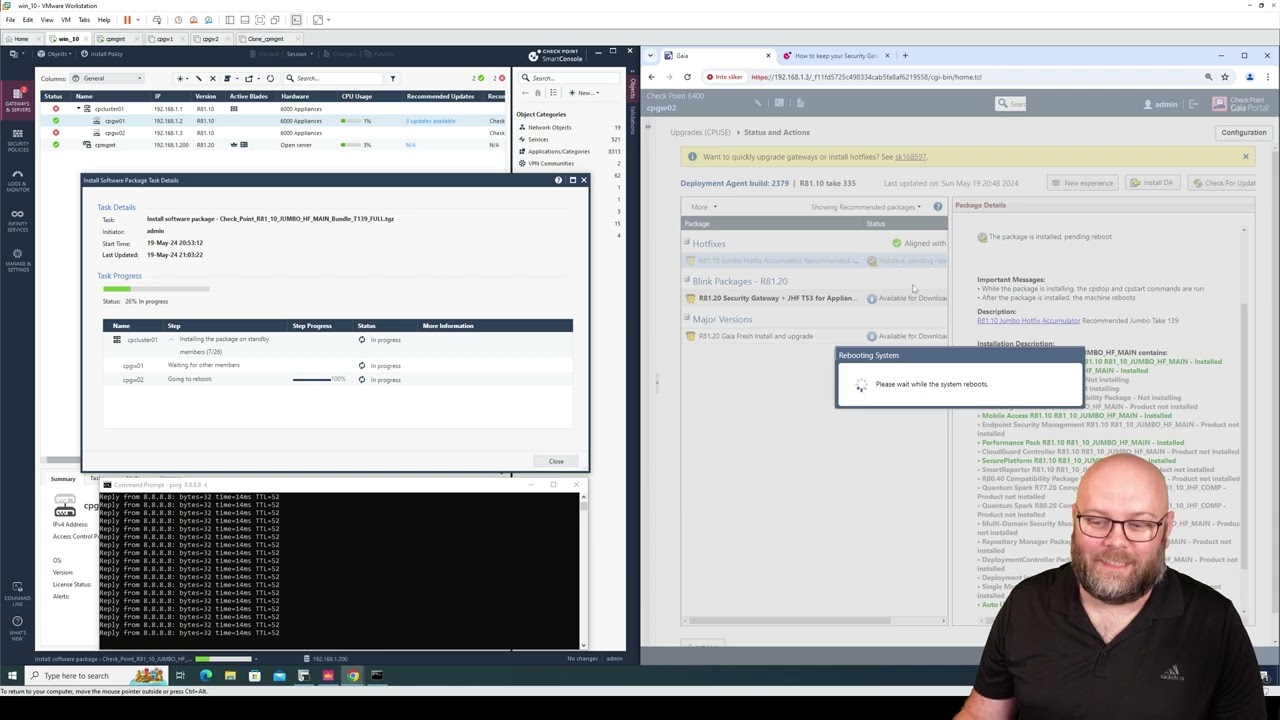
Task: Click 3 updates available link for cpgw01
Action: [x=431, y=121]
